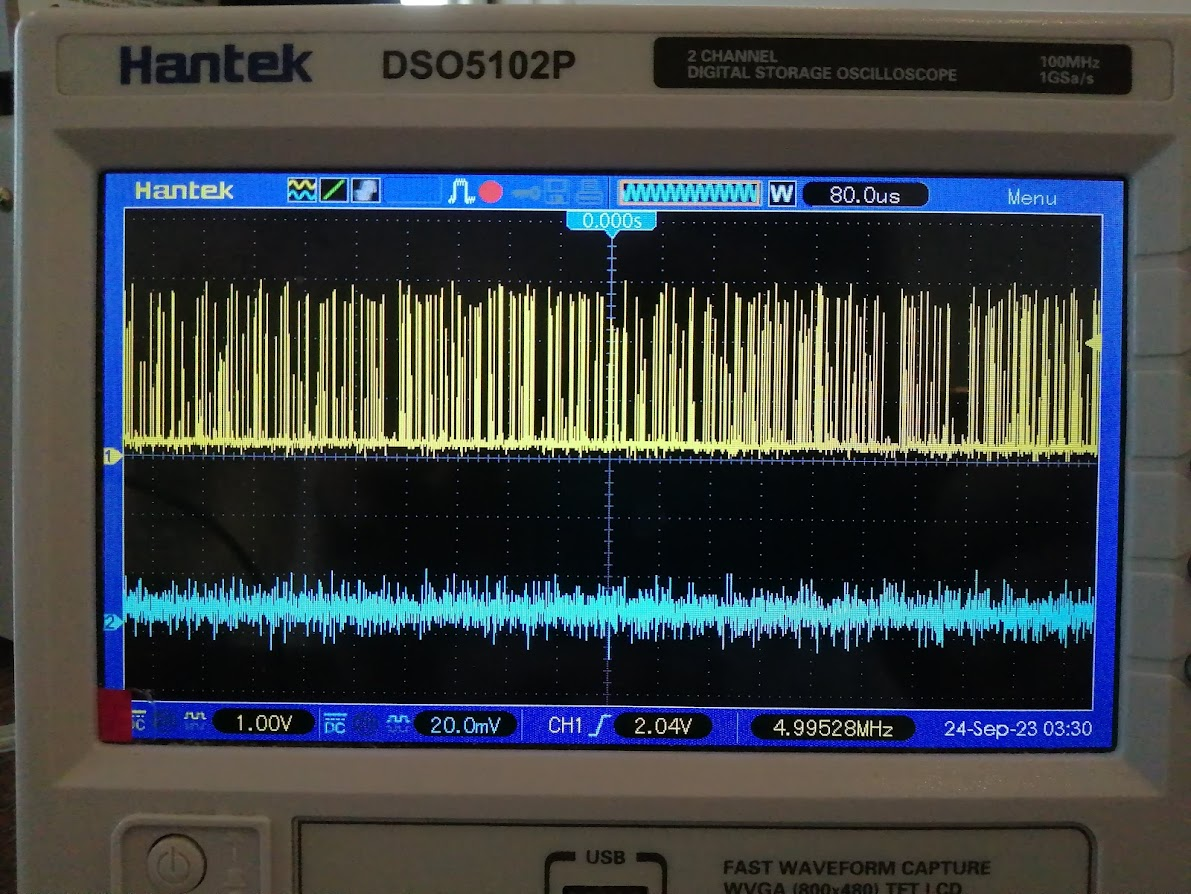Open the Menu label

click(1031, 197)
